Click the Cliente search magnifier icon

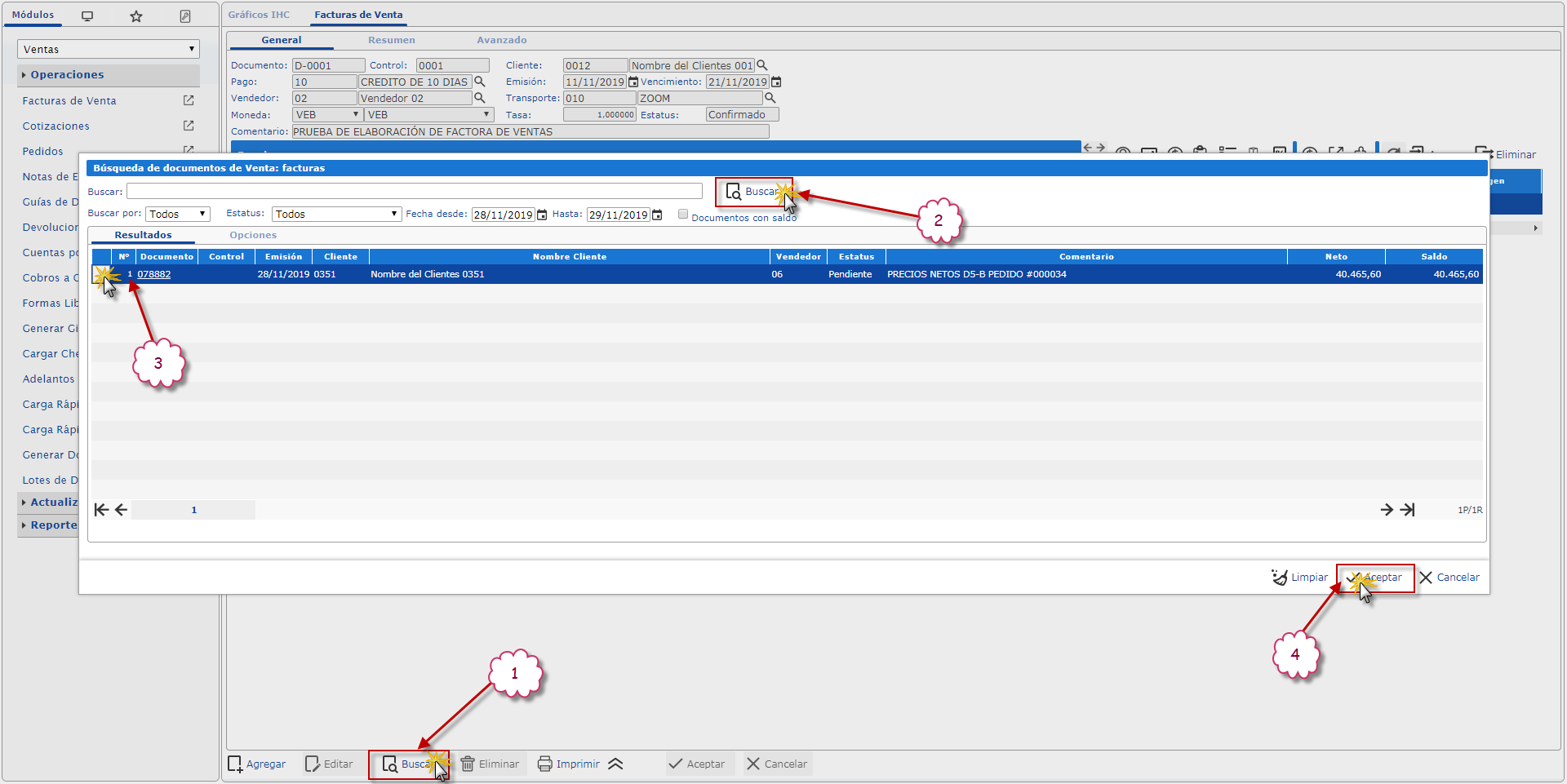tap(762, 65)
